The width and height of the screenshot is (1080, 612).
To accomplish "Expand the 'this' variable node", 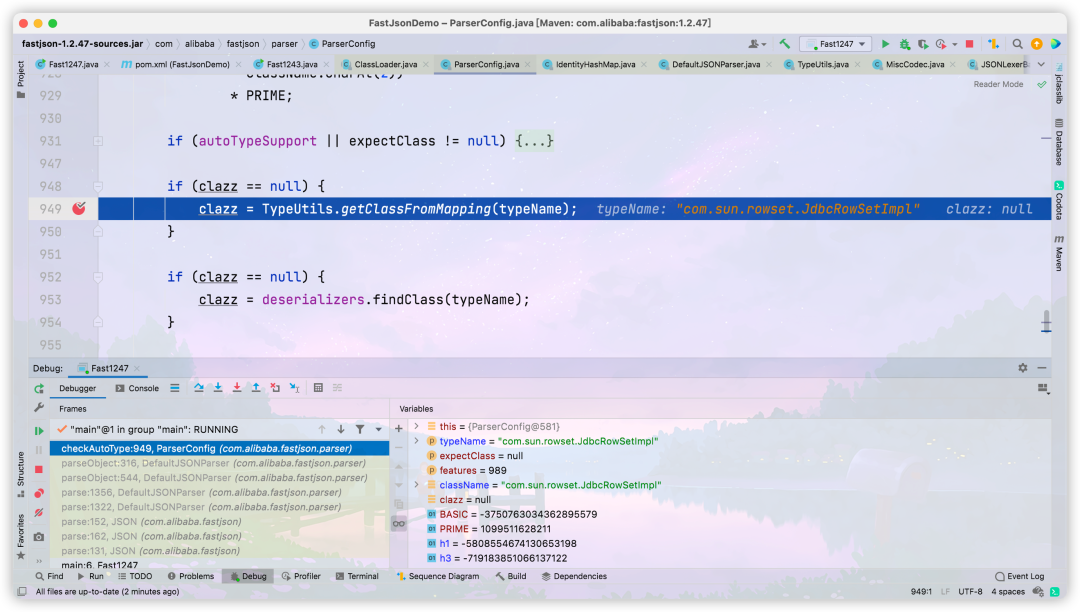I will point(416,426).
